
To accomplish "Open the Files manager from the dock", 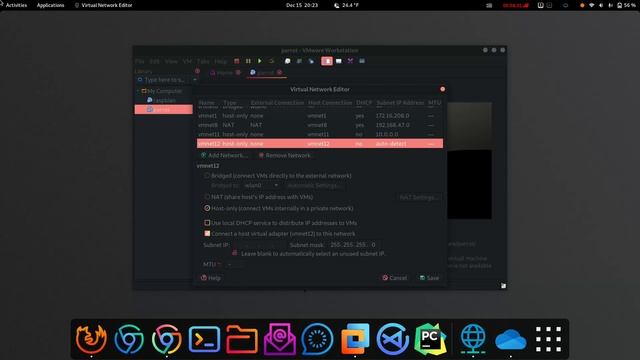I will click(x=242, y=339).
